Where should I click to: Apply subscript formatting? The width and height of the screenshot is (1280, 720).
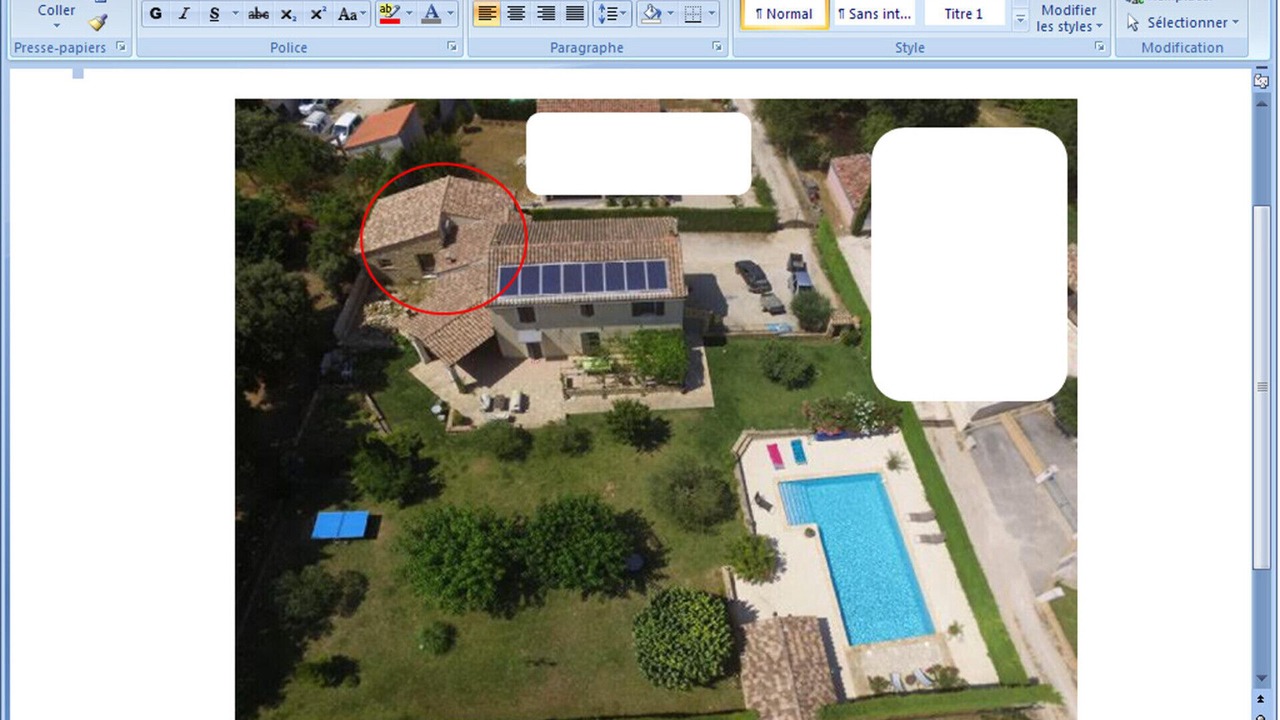(x=288, y=14)
